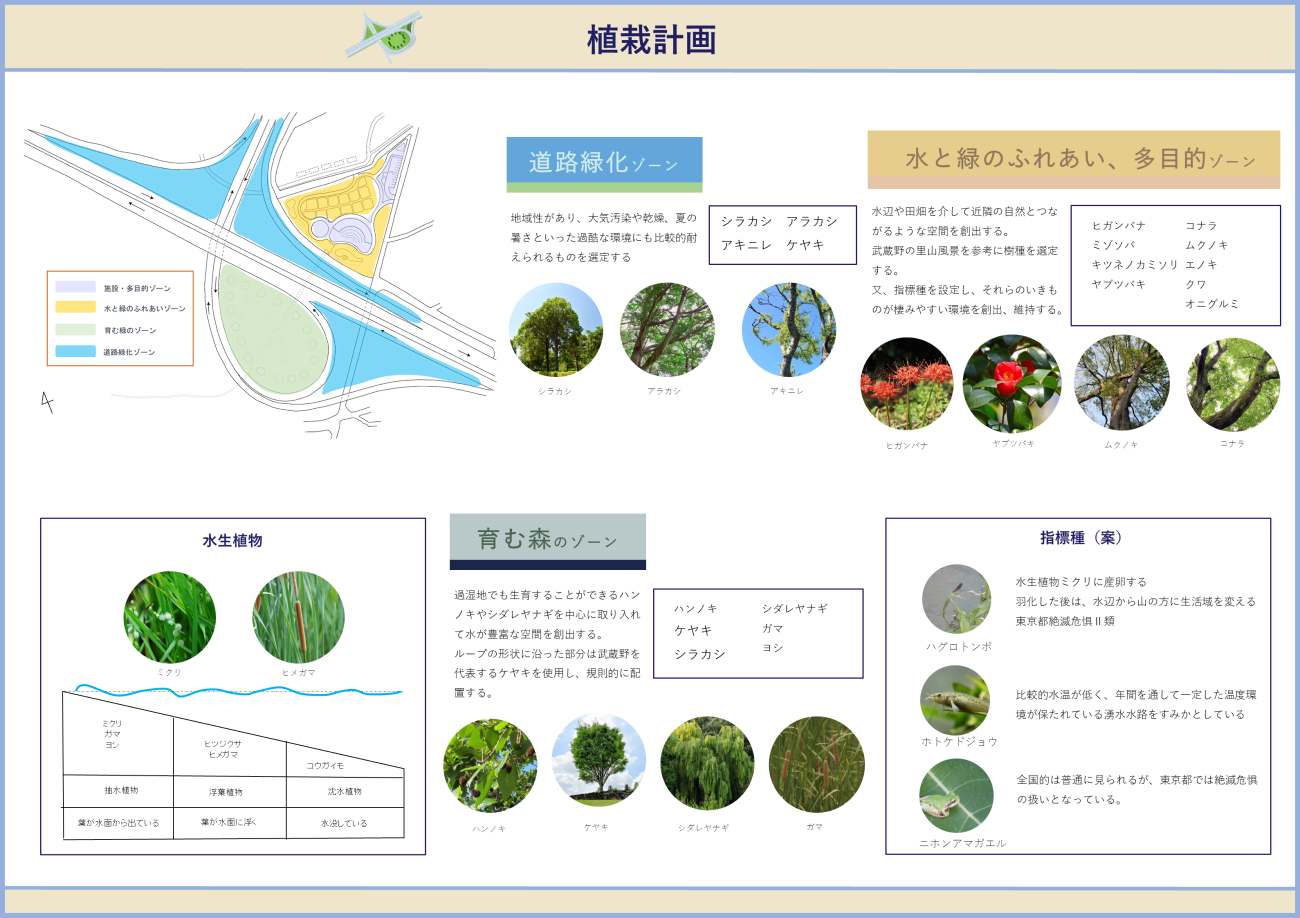The width and height of the screenshot is (1300, 918).
Task: Click the 植栽計画 page title
Action: coord(651,40)
